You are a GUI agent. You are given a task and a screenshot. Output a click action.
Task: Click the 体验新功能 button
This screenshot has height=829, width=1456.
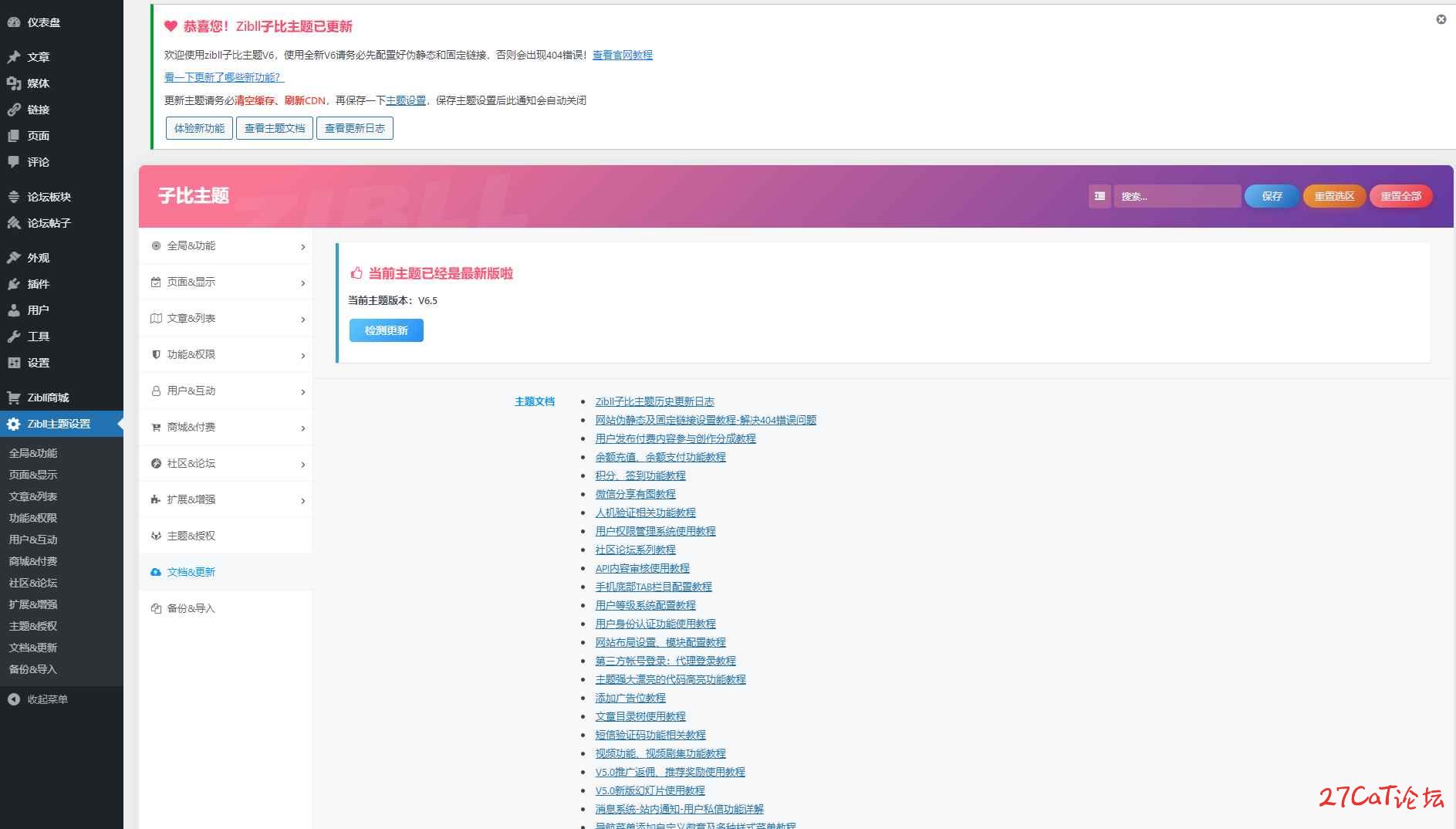click(199, 128)
